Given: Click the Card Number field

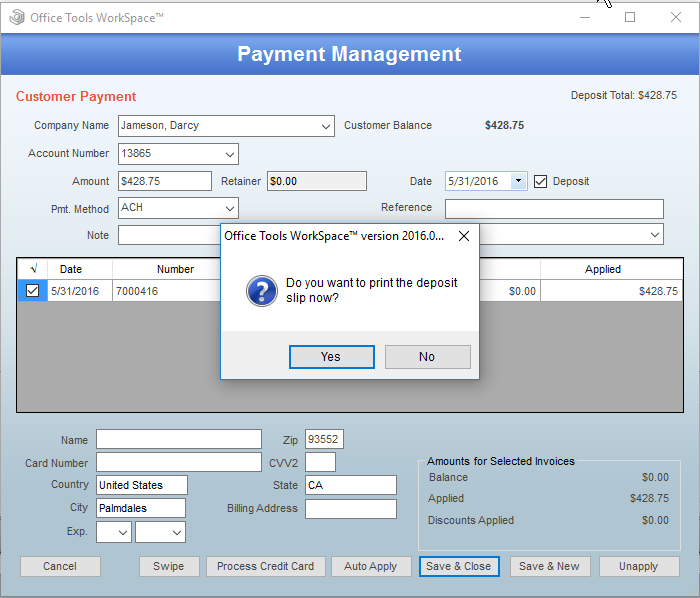Looking at the screenshot, I should pyautogui.click(x=179, y=462).
